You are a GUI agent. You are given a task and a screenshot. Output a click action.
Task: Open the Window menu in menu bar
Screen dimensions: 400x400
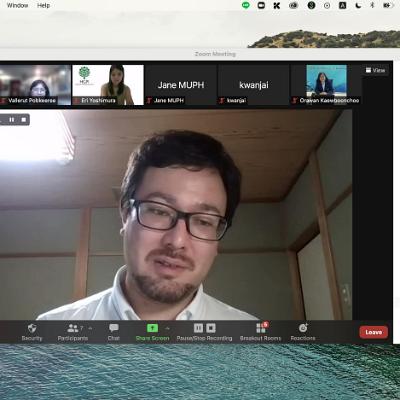point(17,5)
